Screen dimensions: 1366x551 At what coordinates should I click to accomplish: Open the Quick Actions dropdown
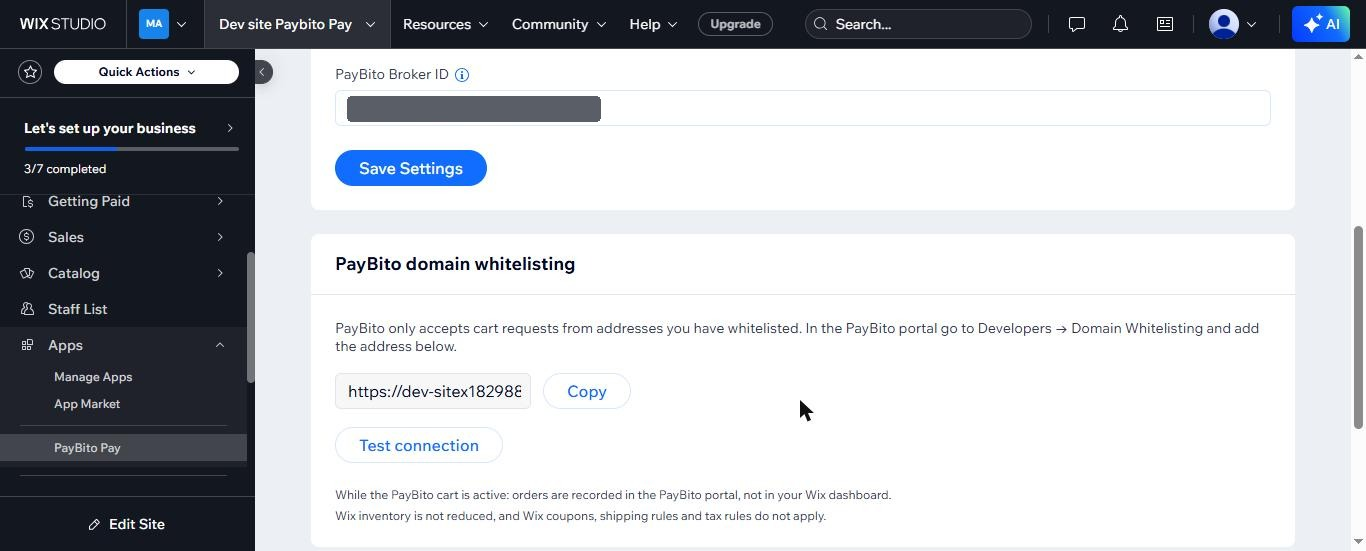[146, 72]
